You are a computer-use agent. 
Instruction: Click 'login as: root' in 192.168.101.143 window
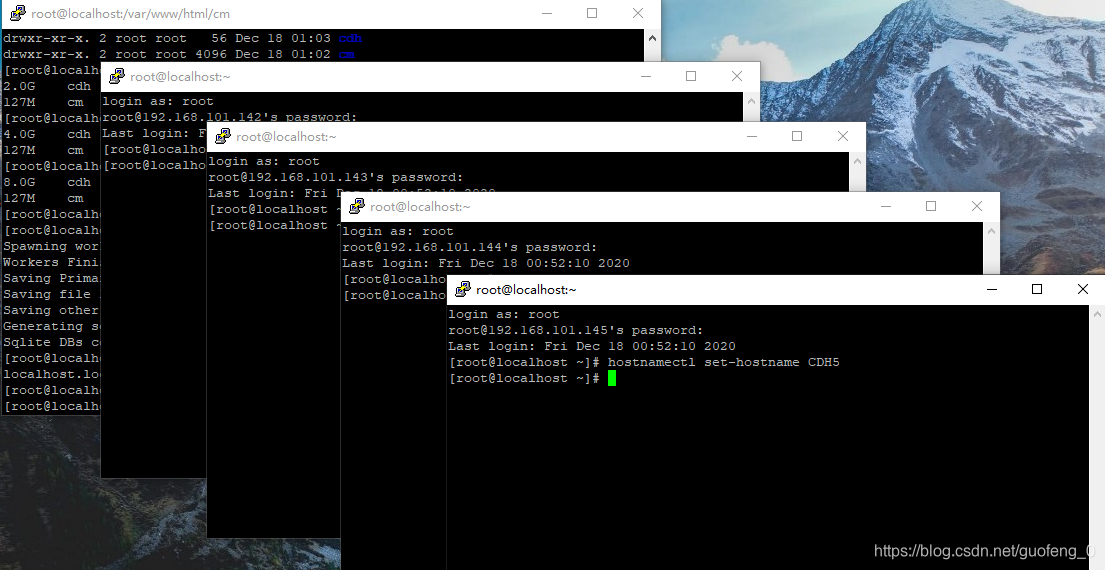point(264,161)
